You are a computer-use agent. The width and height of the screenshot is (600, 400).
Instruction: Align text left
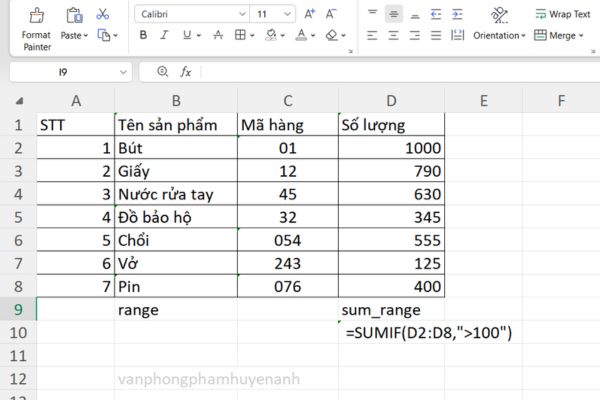tap(372, 36)
